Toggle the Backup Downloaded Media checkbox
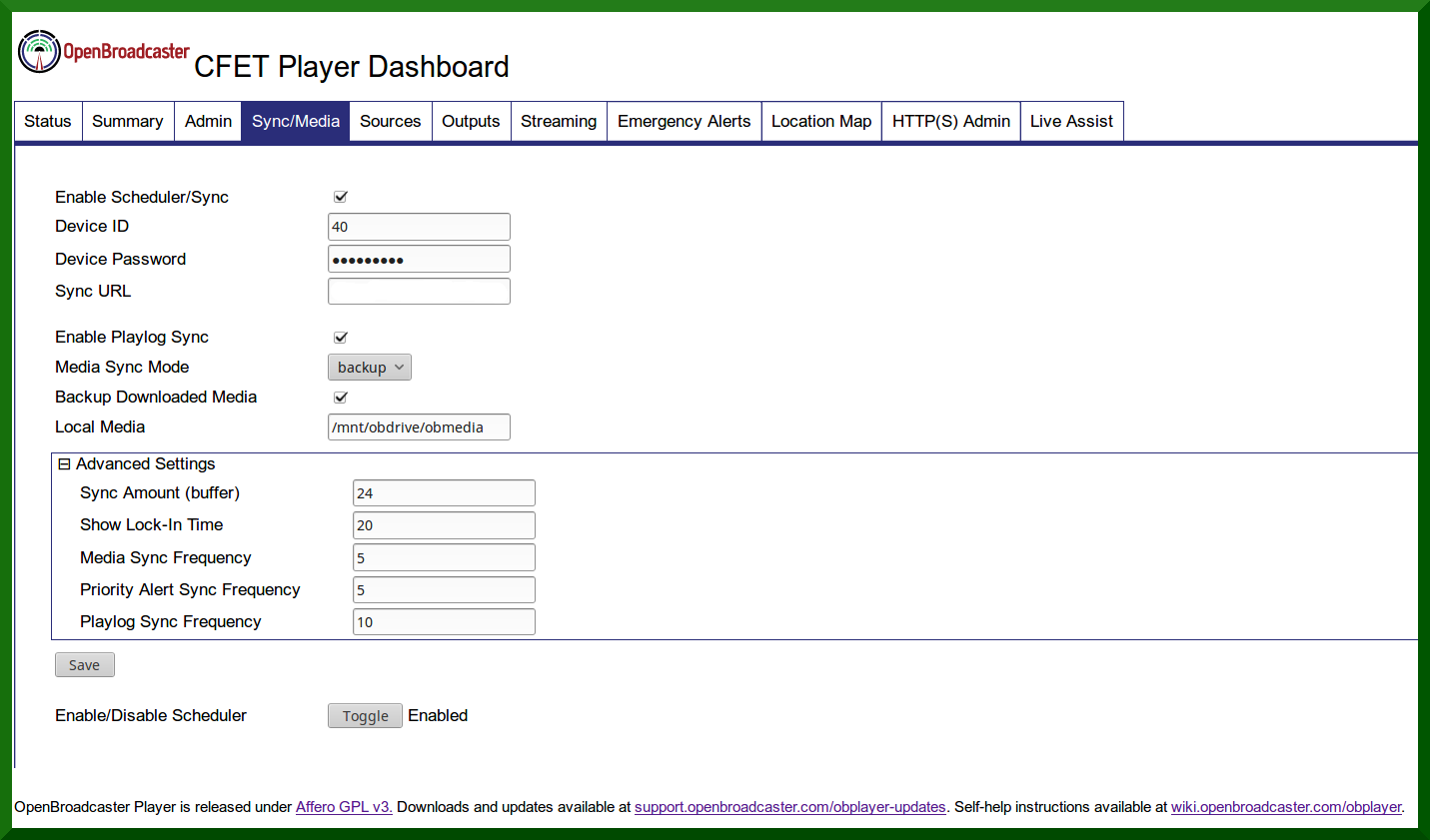This screenshot has height=840, width=1430. [x=341, y=398]
